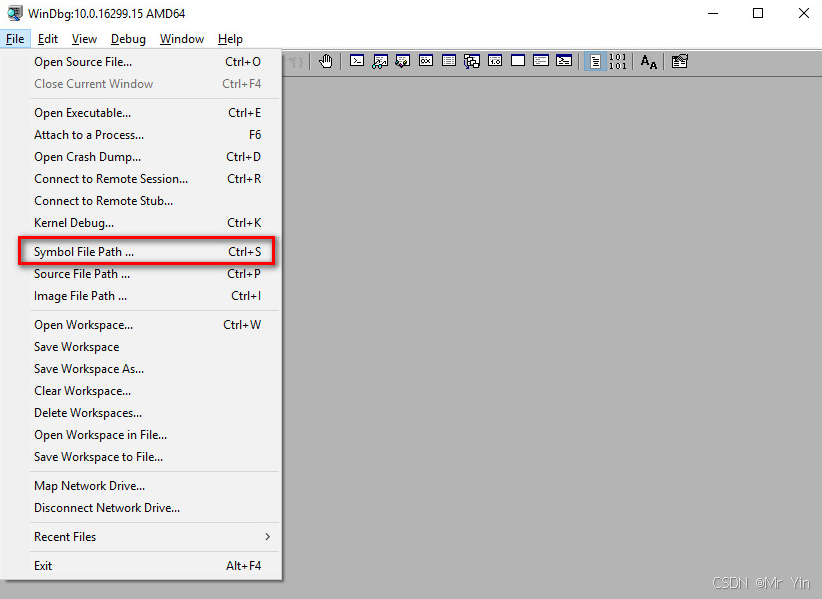Open the Disassembly window toolbar icon
The image size is (822, 599).
coord(495,61)
